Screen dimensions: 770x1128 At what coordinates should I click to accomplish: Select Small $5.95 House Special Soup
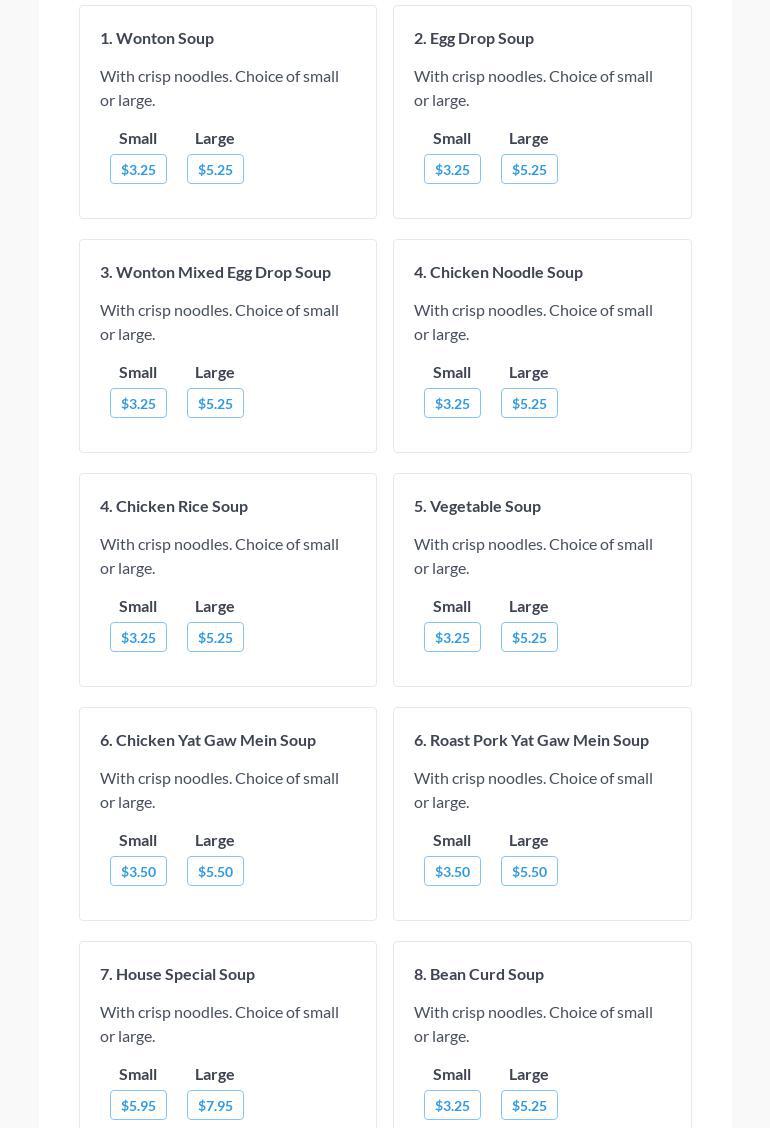coord(138,1105)
